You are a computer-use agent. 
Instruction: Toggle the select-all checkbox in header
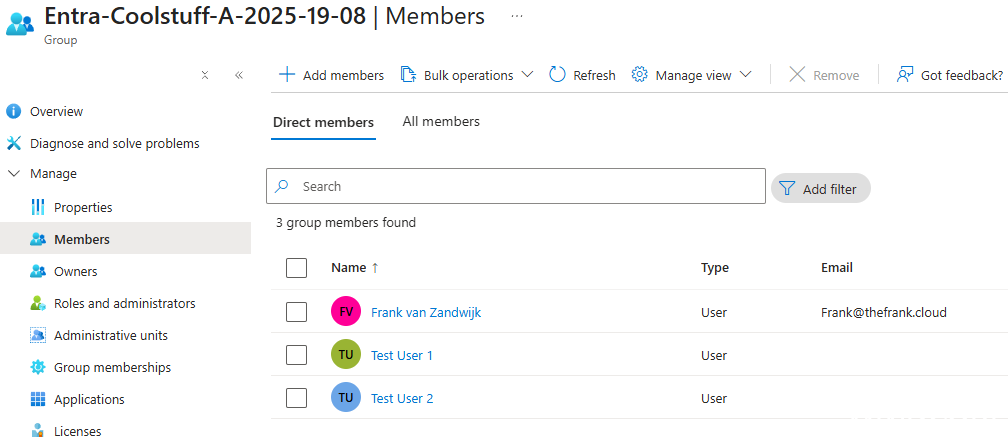[296, 268]
